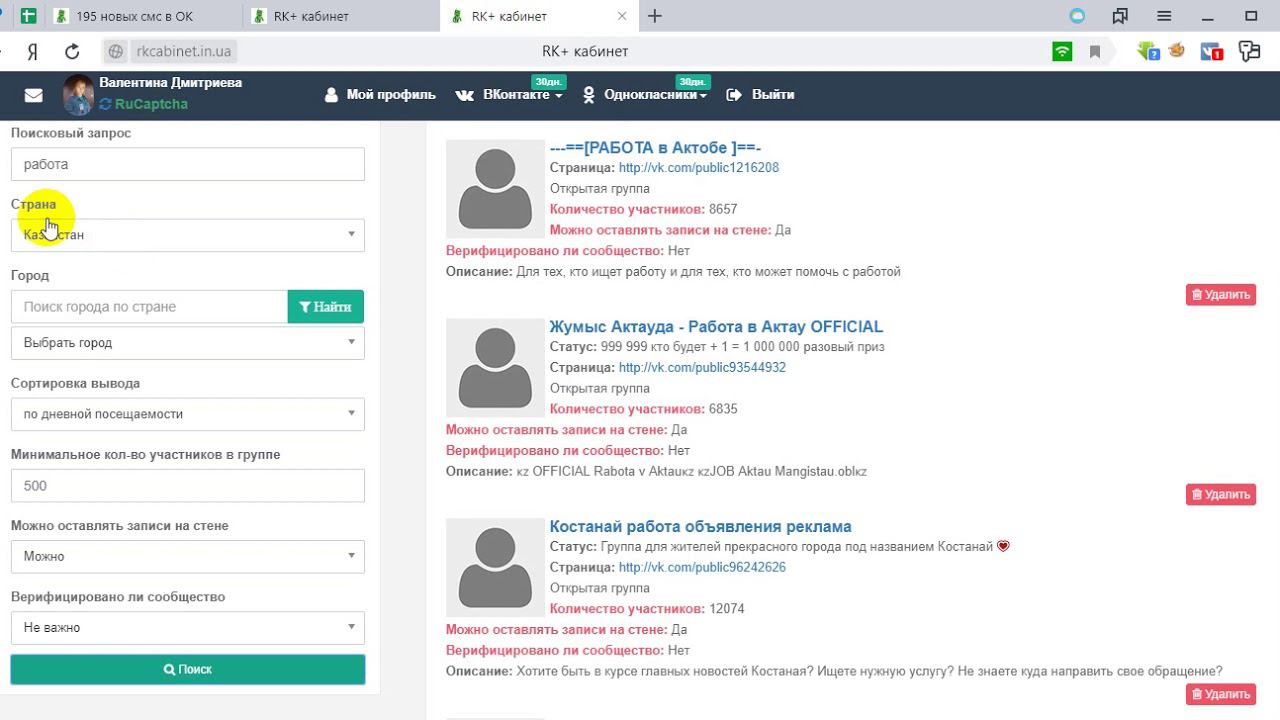Open the pinned green spreadsheet tab
Screen dimensions: 1280x720
click(29, 16)
